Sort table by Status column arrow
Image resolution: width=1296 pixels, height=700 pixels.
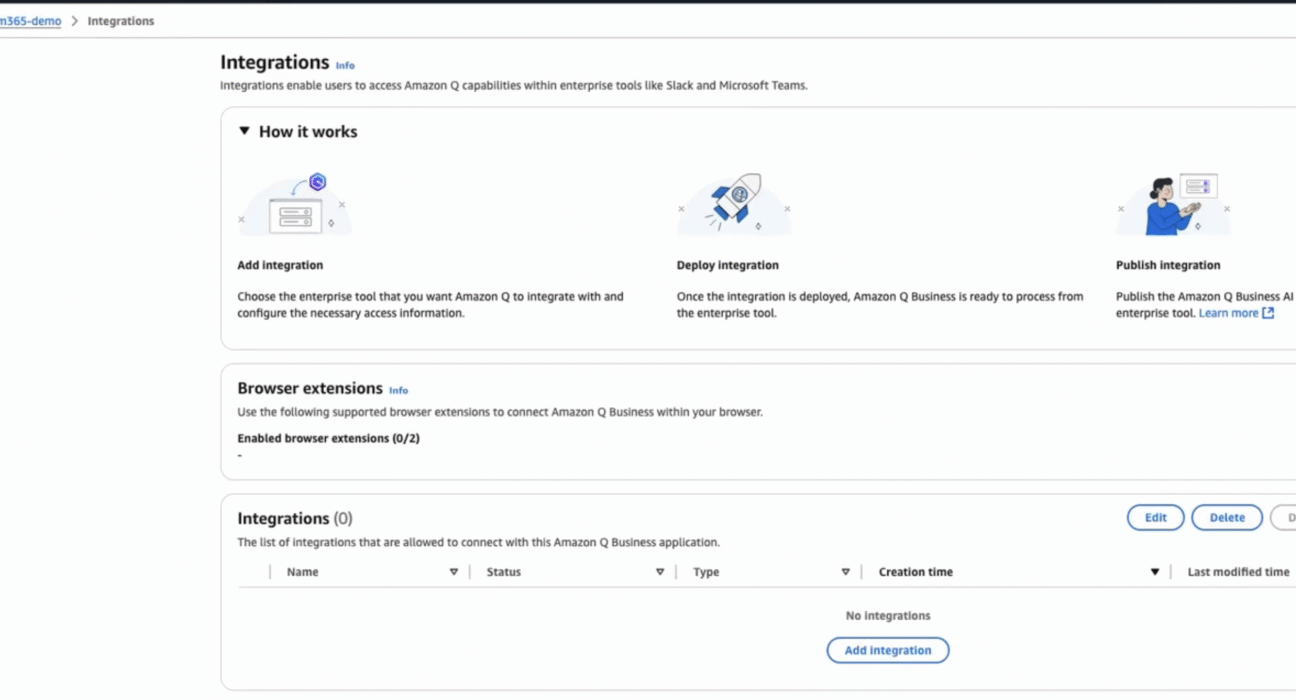click(x=660, y=572)
